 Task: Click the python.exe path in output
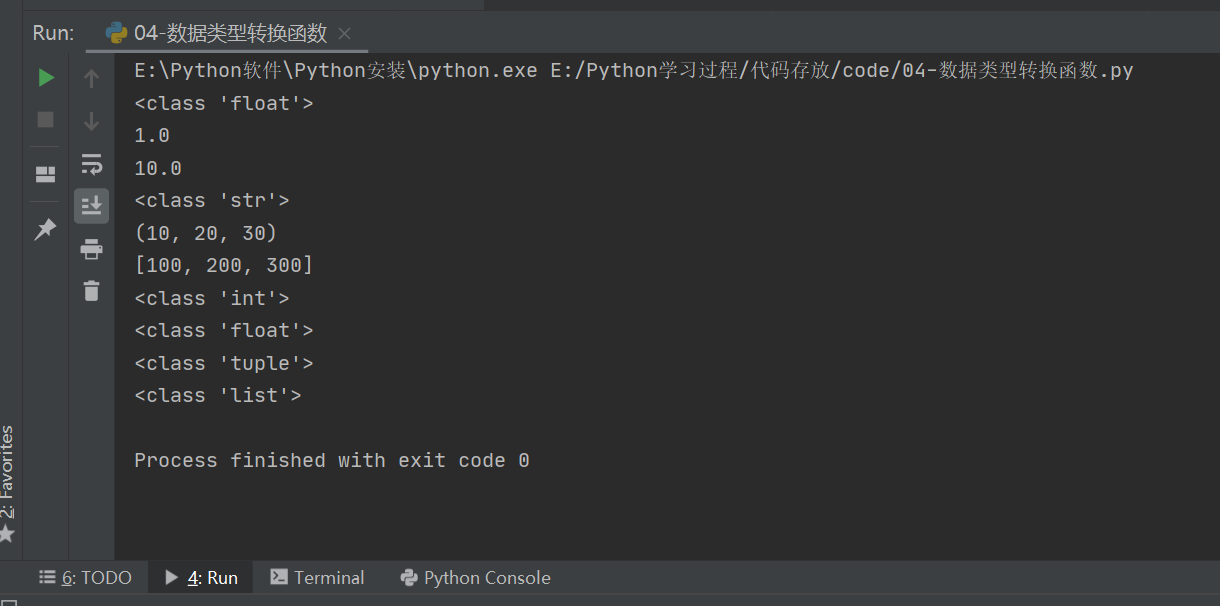click(x=336, y=71)
